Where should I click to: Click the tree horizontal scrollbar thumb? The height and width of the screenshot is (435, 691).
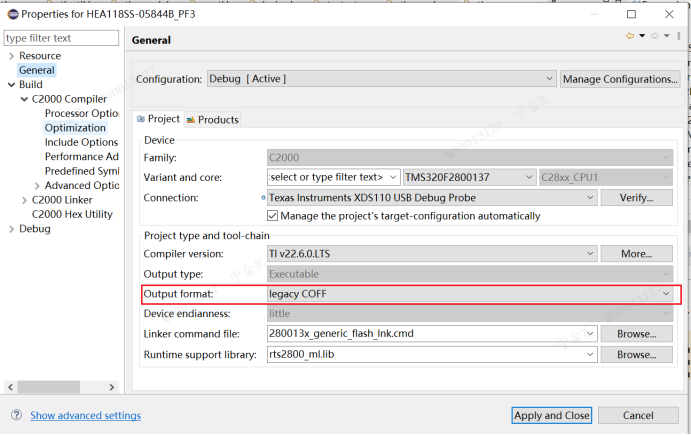coord(48,387)
